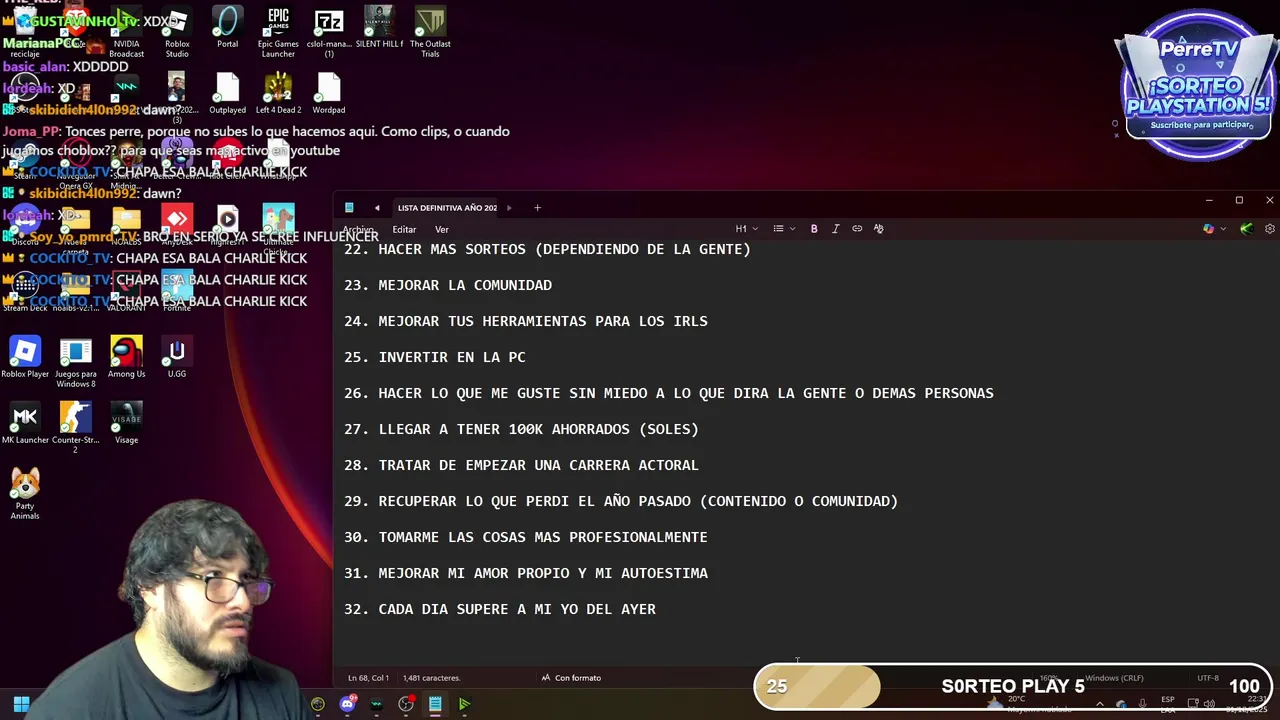Screen dimensions: 1280x720
Task: Click the Notepad app icon in title bar
Action: pyautogui.click(x=349, y=208)
